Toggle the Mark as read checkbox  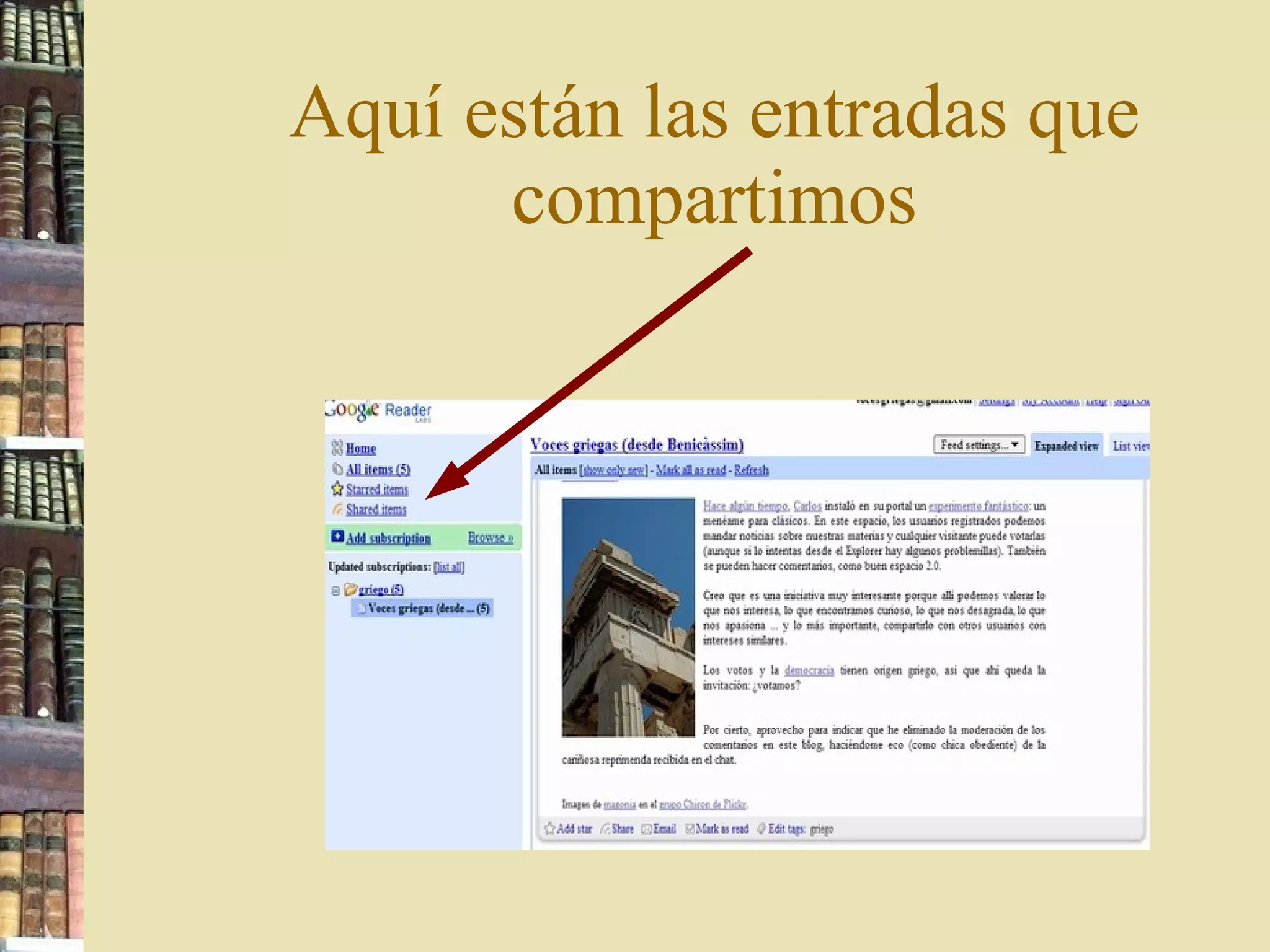[x=690, y=829]
